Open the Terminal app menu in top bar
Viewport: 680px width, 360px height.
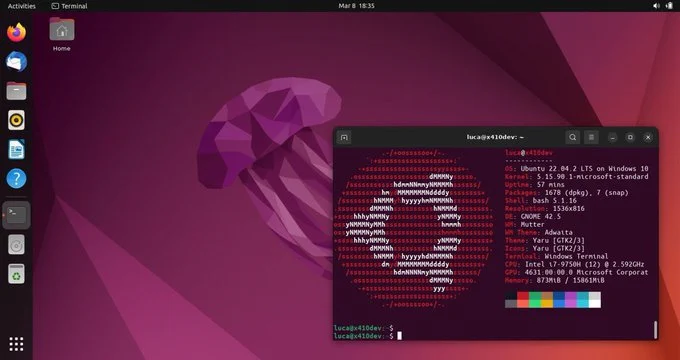point(69,6)
